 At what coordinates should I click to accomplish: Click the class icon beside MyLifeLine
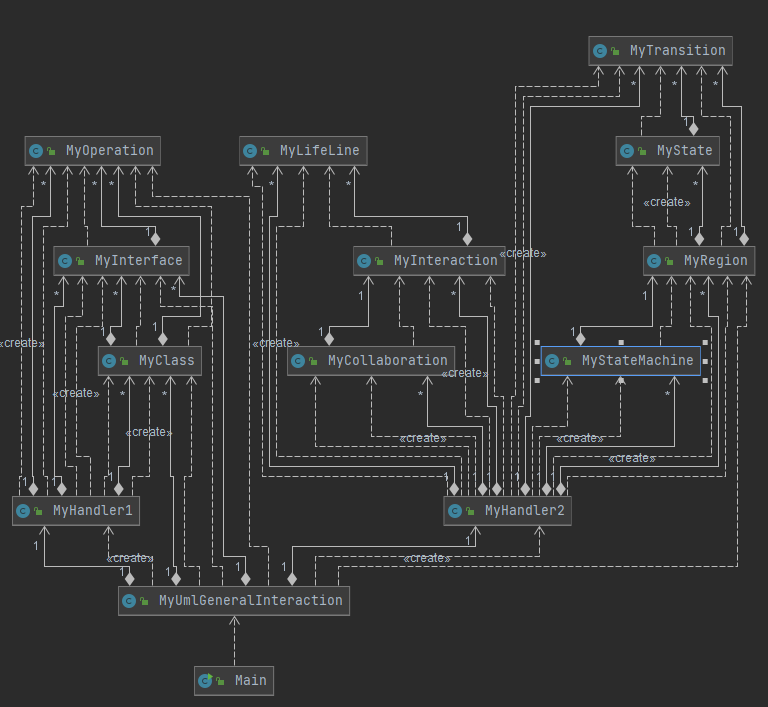coord(250,151)
